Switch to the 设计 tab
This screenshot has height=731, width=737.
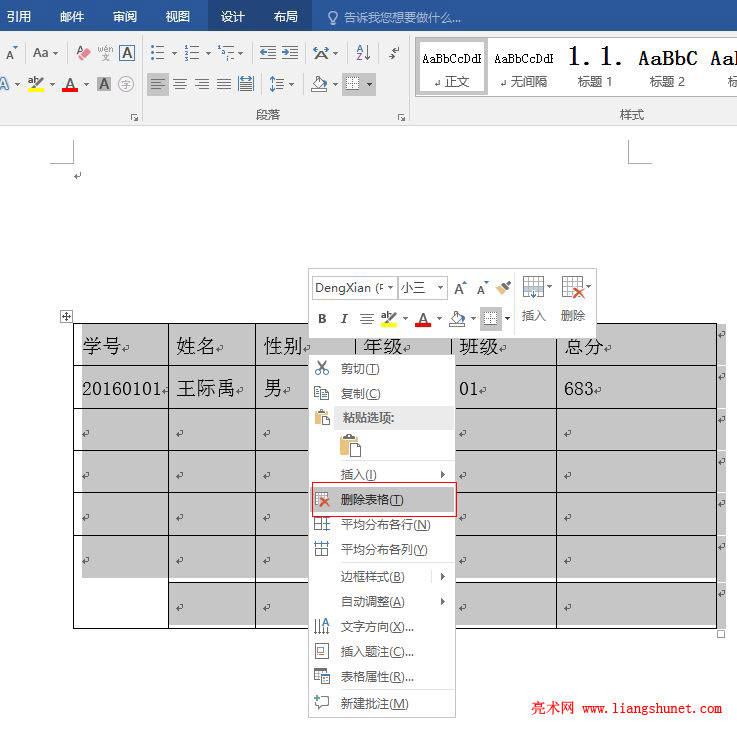point(233,17)
